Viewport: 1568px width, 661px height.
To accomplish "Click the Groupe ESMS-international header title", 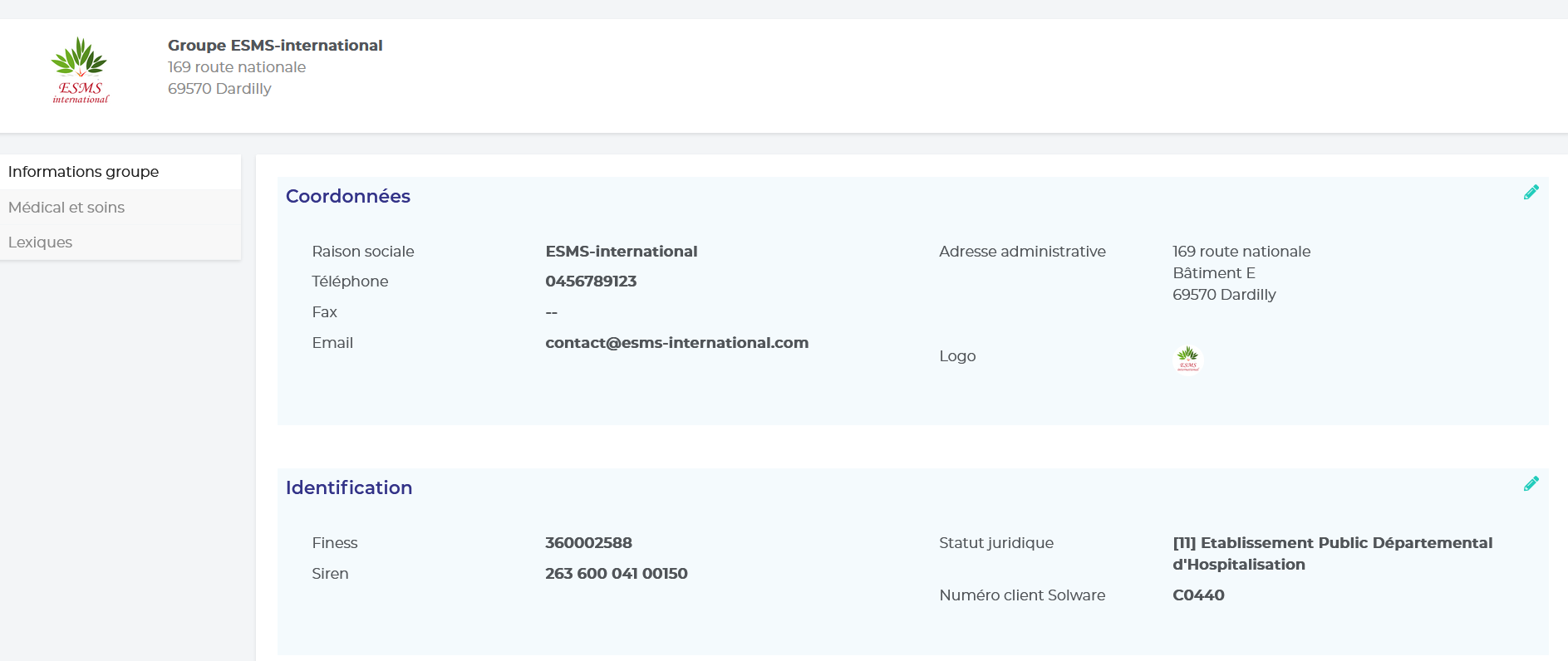I will click(275, 46).
